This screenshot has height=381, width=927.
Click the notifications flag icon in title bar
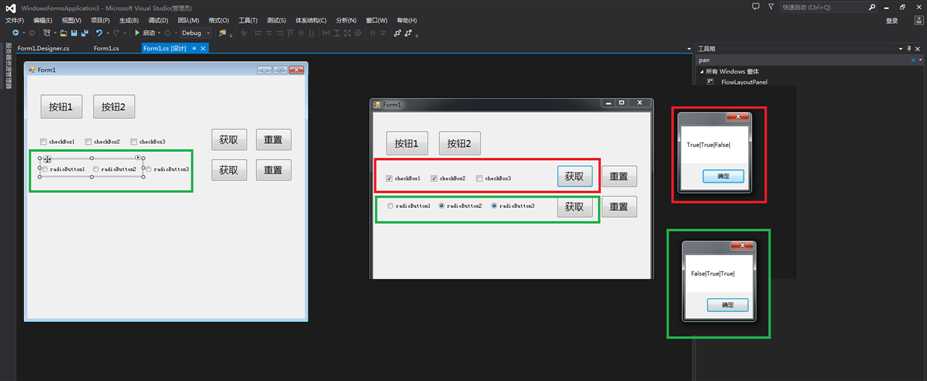[x=771, y=7]
